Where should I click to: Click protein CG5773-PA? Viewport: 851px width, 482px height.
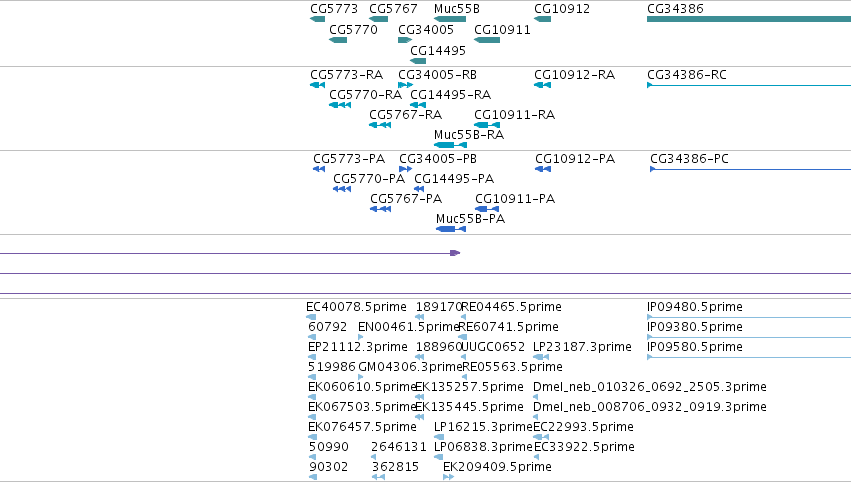(349, 159)
